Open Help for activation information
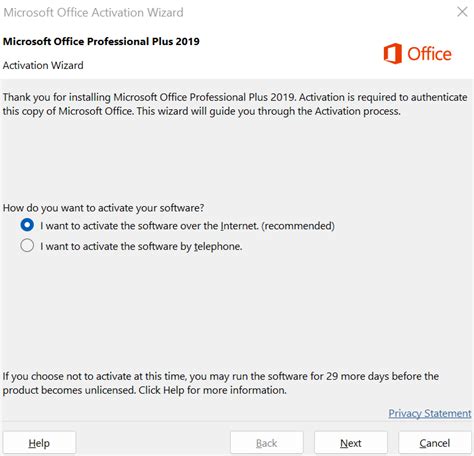Image resolution: width=474 pixels, height=456 pixels. click(x=39, y=443)
